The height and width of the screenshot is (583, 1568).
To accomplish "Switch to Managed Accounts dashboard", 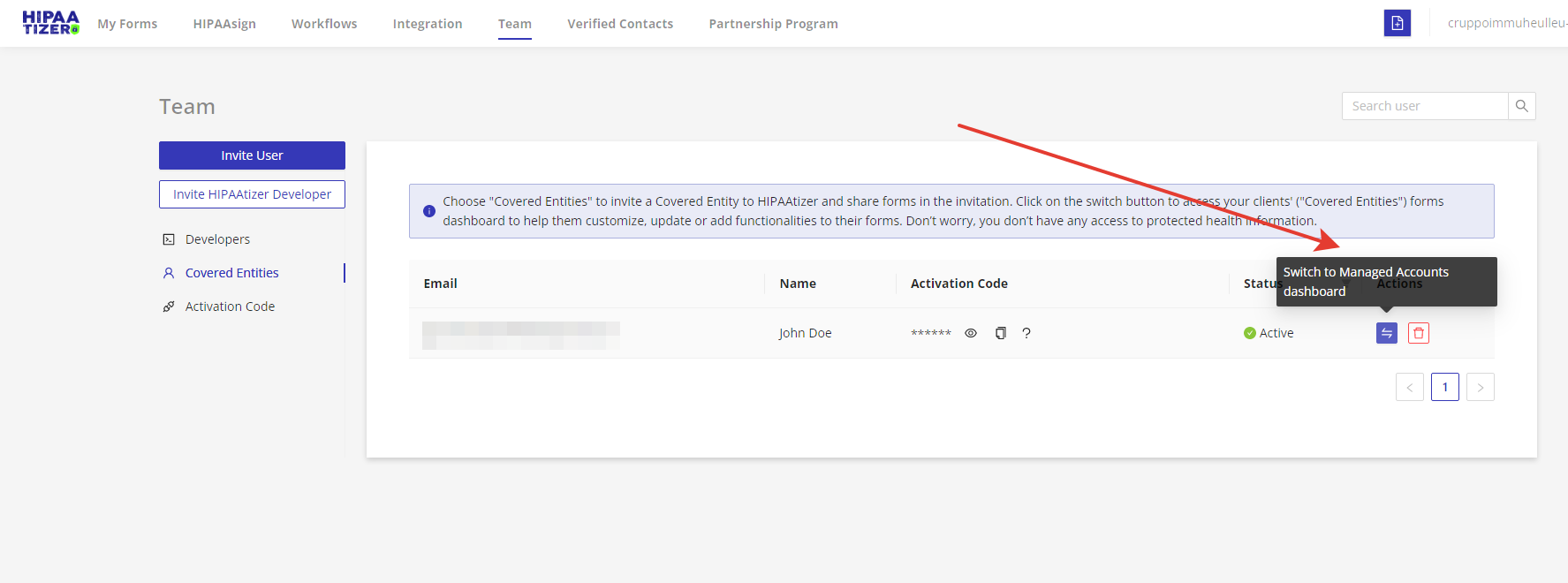I will click(x=1386, y=333).
